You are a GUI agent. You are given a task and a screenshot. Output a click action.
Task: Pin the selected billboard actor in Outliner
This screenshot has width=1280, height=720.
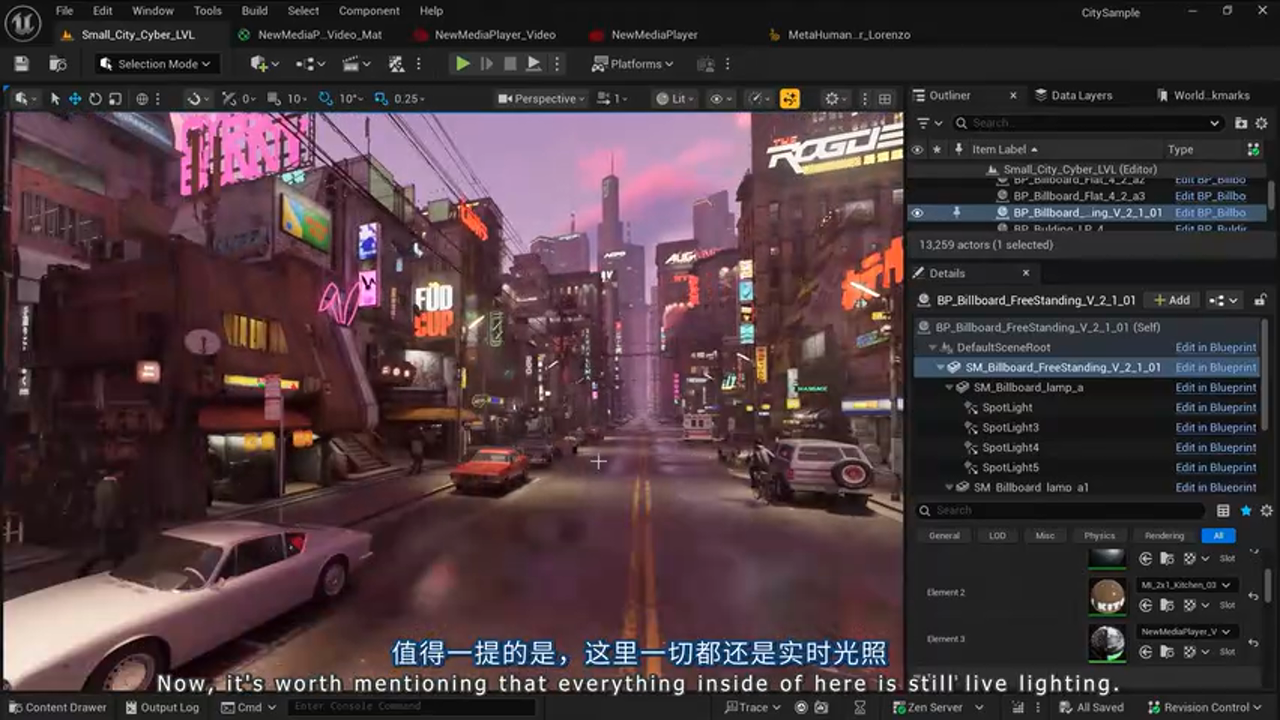tap(957, 213)
